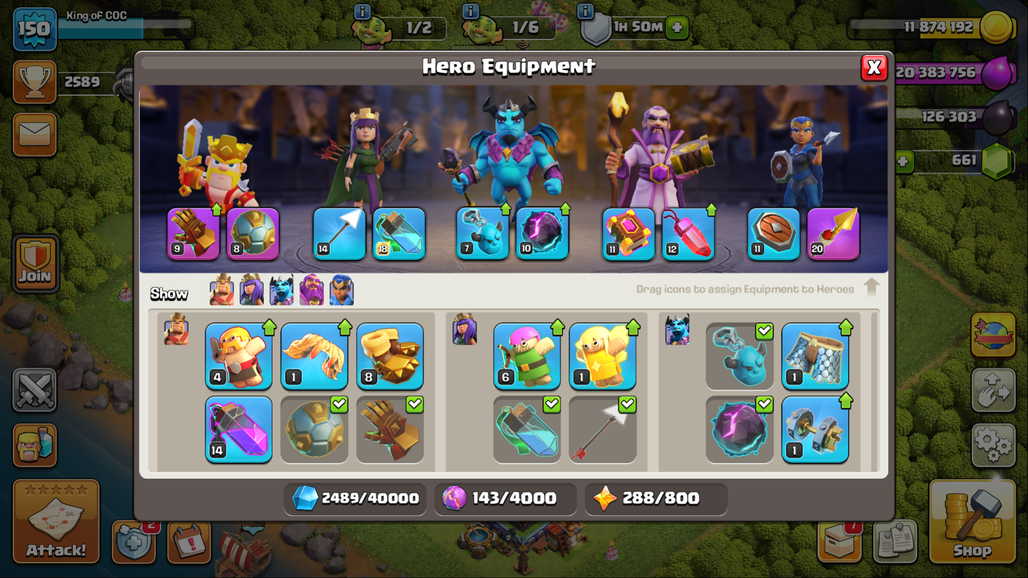Click the King of COC experience bar
The height and width of the screenshot is (578, 1028).
[x=125, y=25]
